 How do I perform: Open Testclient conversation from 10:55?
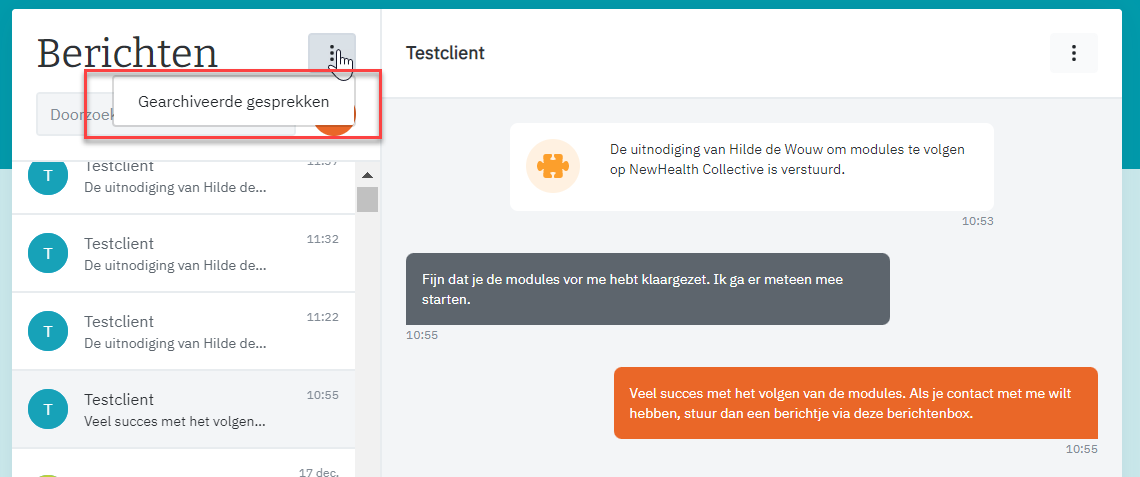pos(183,409)
